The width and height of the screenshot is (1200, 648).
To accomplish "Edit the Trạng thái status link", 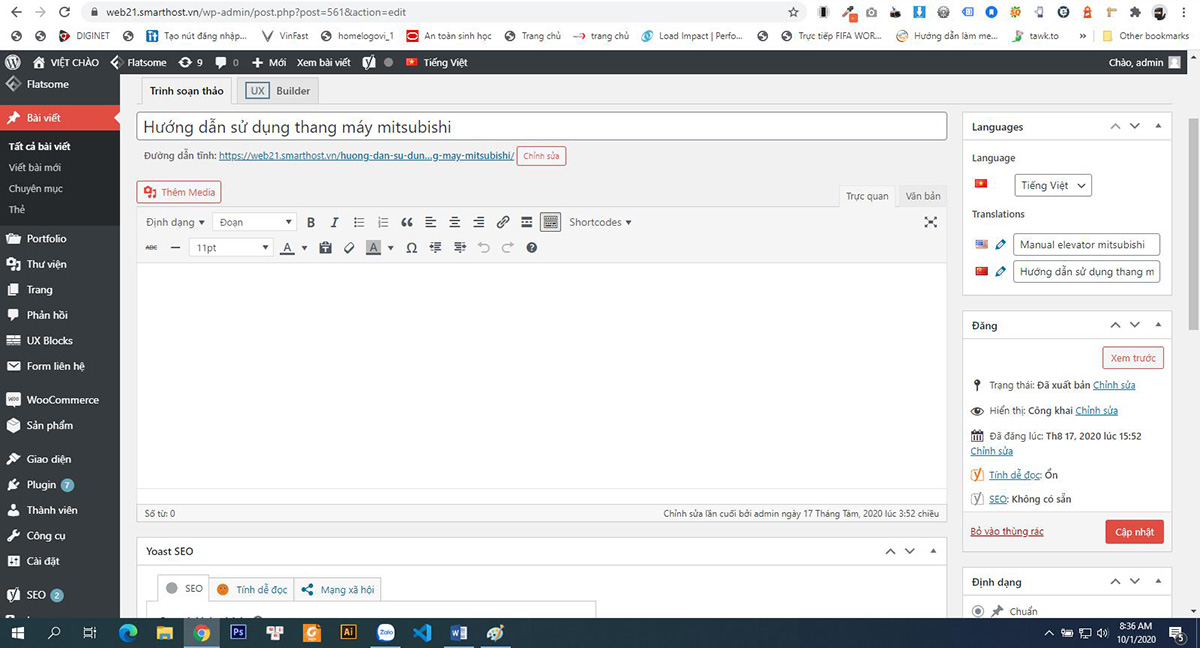I will pos(1114,385).
